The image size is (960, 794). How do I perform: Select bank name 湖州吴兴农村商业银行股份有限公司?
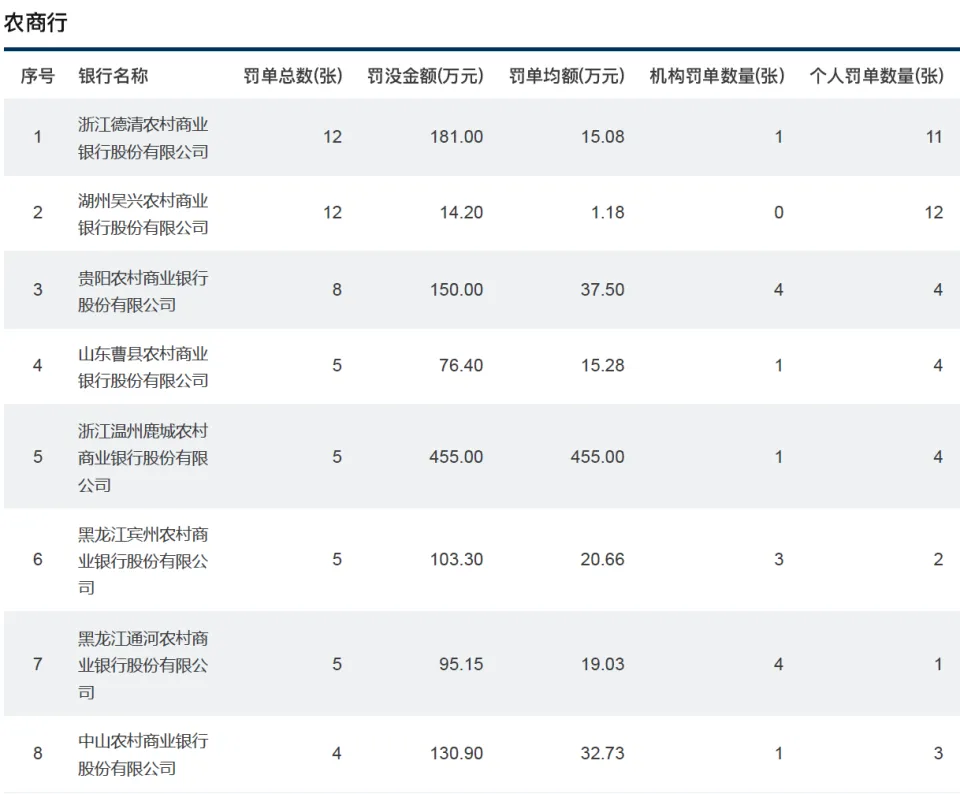[x=143, y=214]
